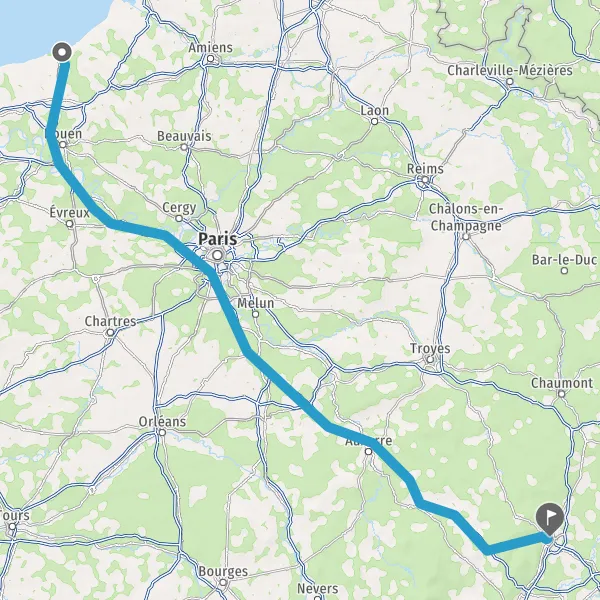Select the Troyes city dot
600x600 pixels.
(430, 359)
